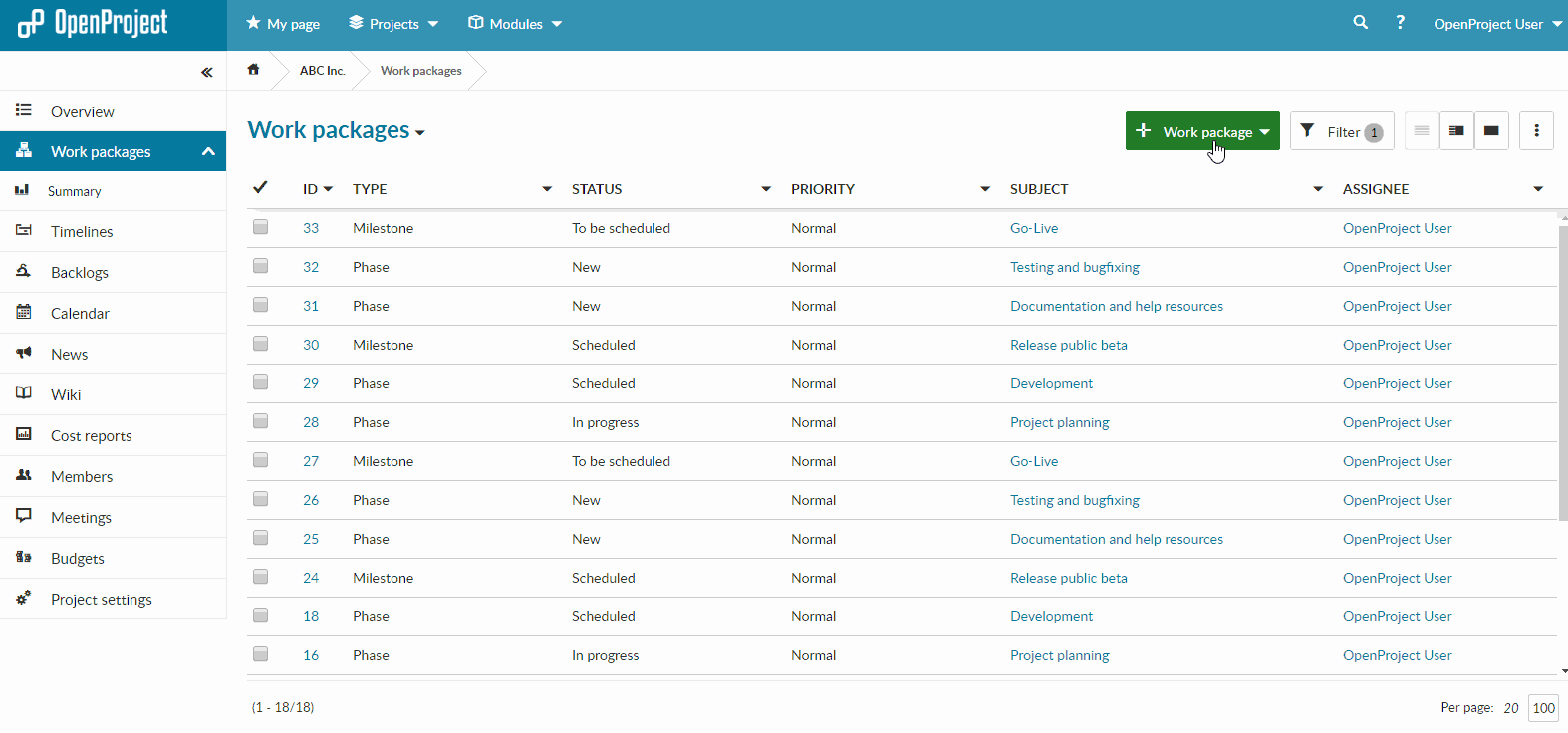Switch to the list view icon
The height and width of the screenshot is (733, 1568).
1422,131
